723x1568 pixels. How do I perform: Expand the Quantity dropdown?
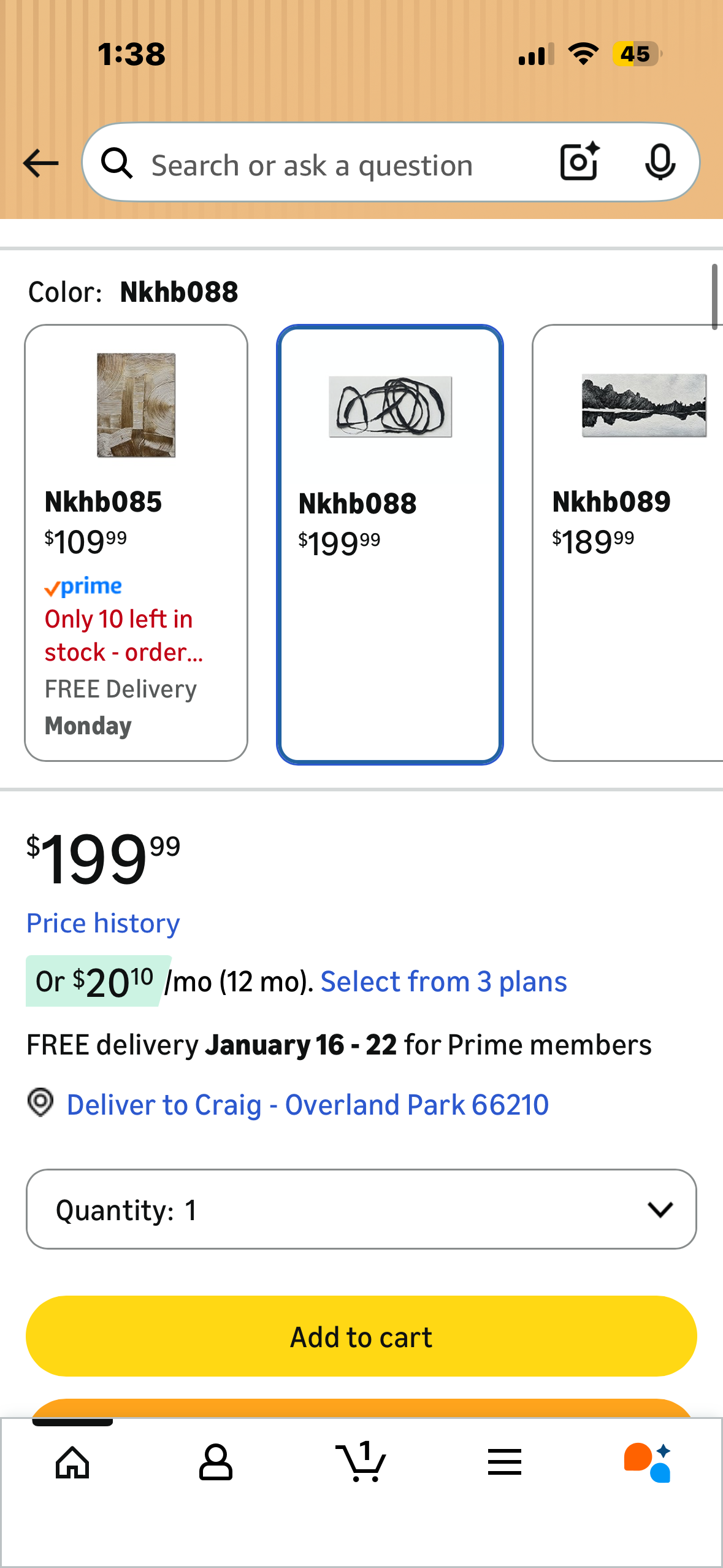(x=361, y=1209)
